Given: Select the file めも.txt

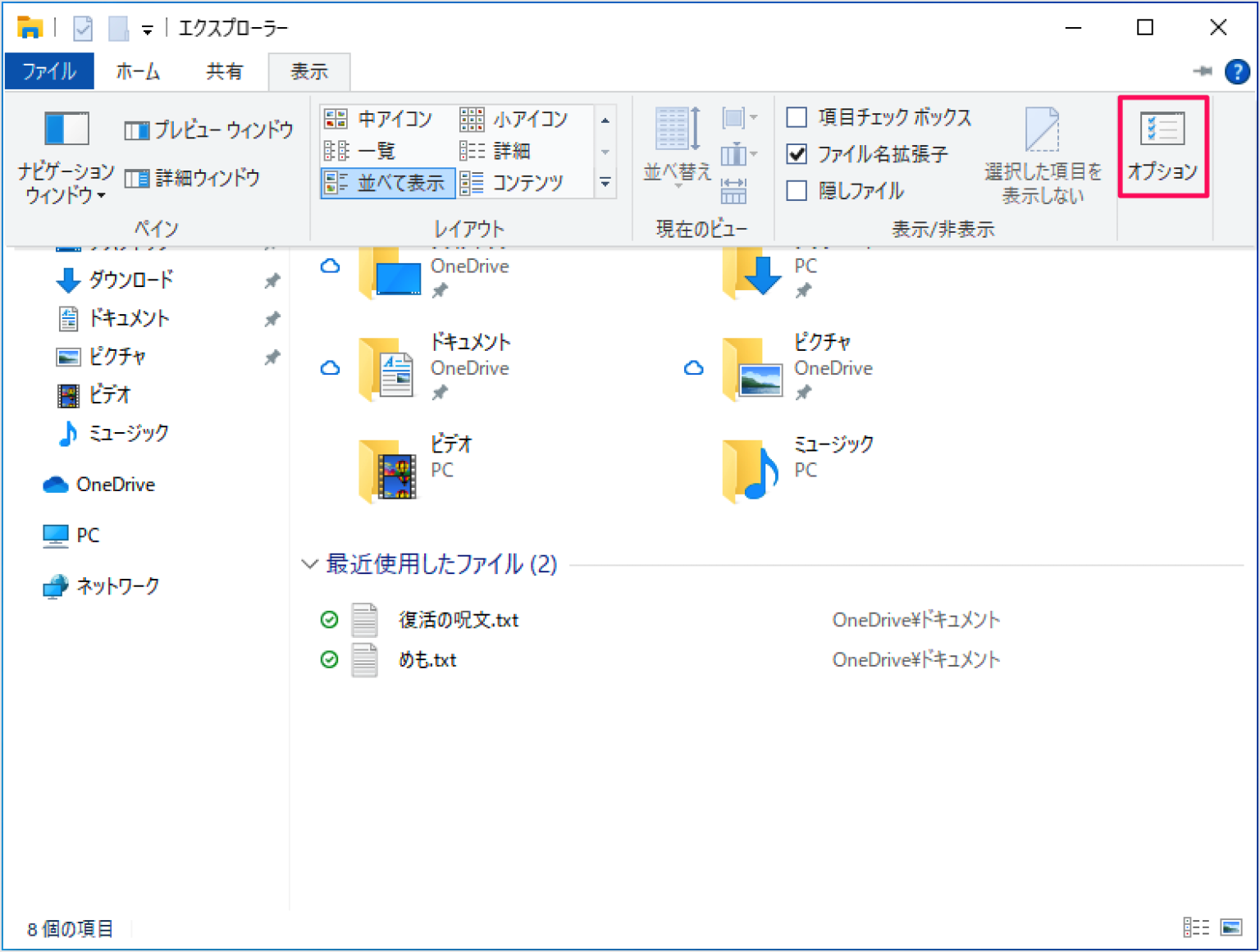Looking at the screenshot, I should 427,660.
